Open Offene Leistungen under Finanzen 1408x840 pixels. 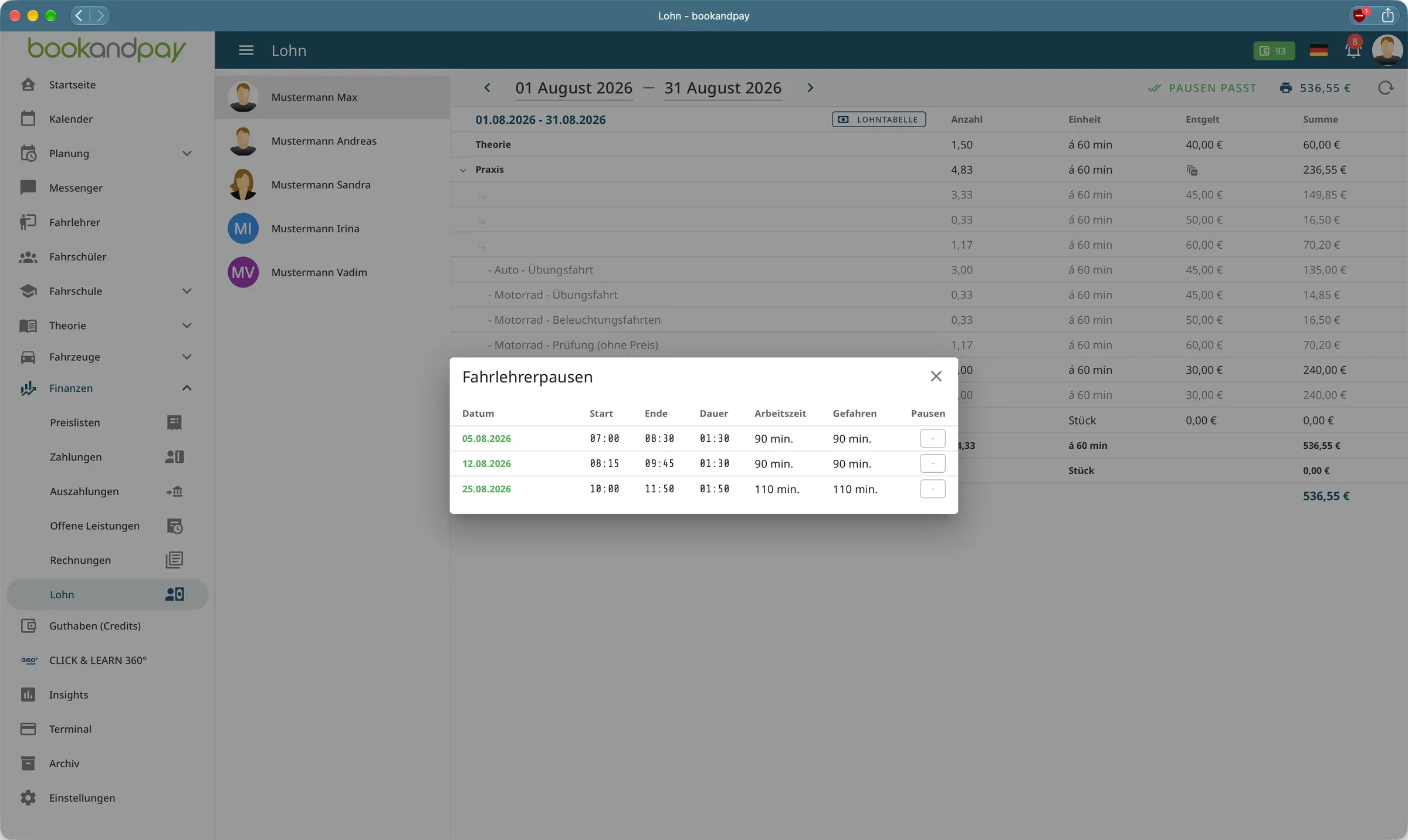pyautogui.click(x=107, y=526)
